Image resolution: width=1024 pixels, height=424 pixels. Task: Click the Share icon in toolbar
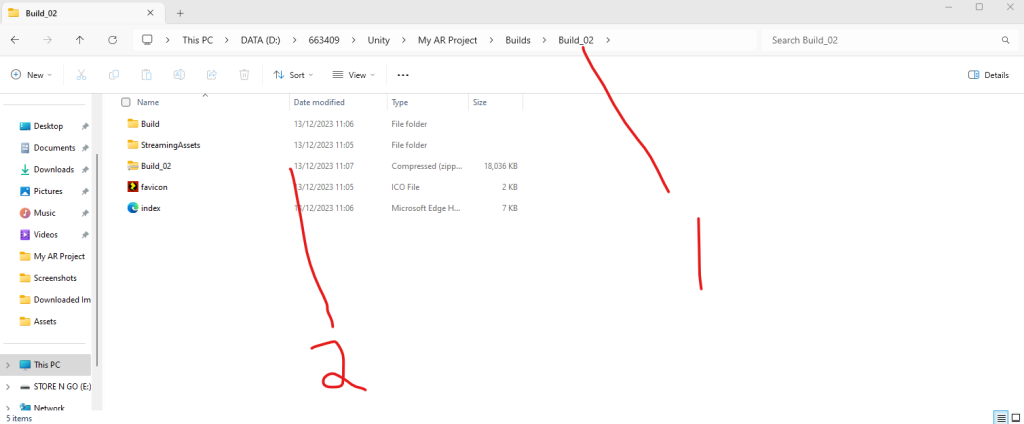tap(211, 75)
